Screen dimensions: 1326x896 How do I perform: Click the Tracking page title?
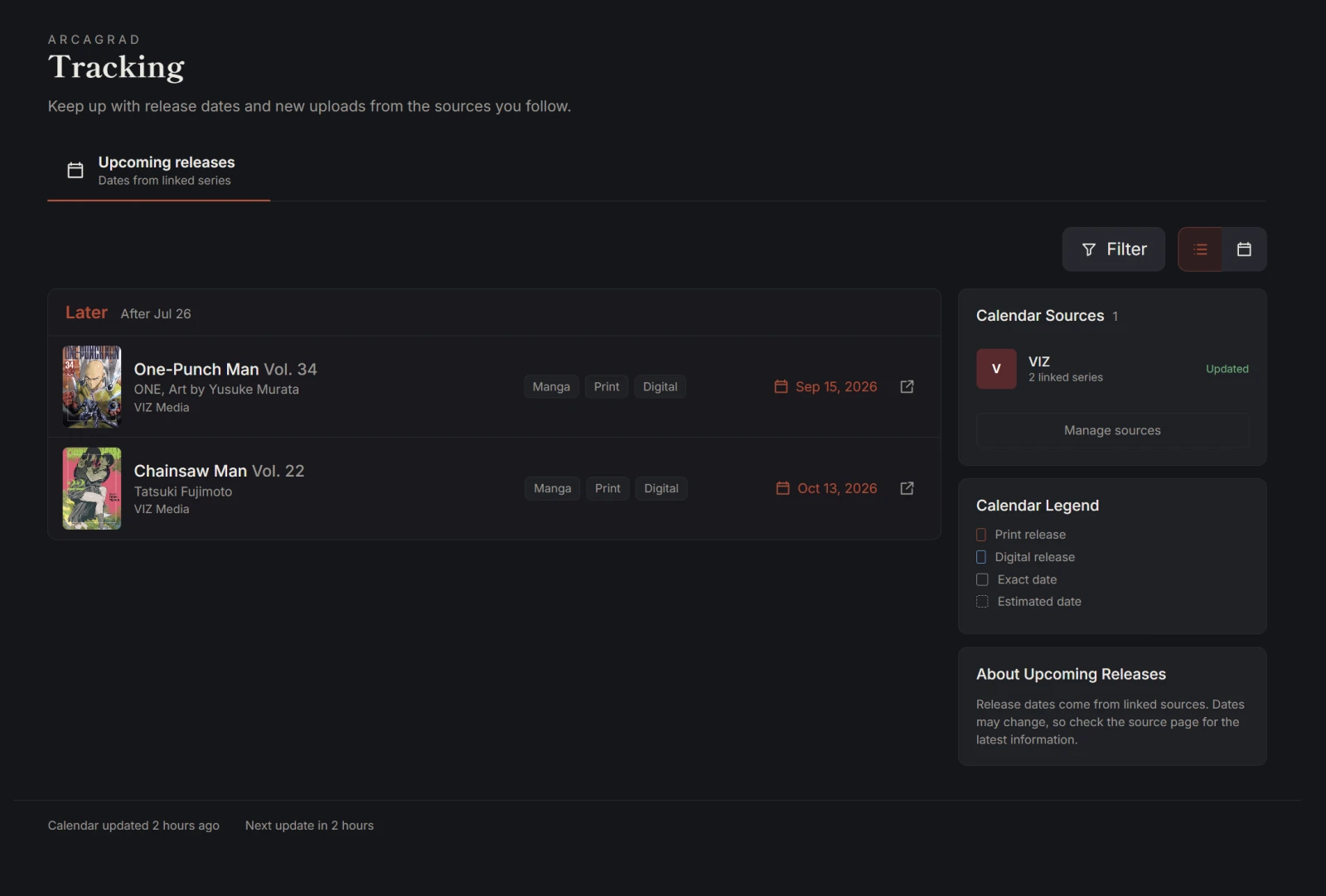point(116,67)
